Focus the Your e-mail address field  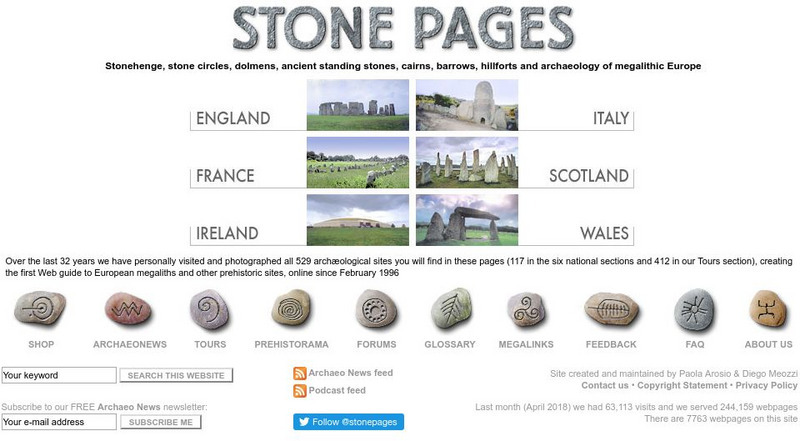(x=59, y=422)
